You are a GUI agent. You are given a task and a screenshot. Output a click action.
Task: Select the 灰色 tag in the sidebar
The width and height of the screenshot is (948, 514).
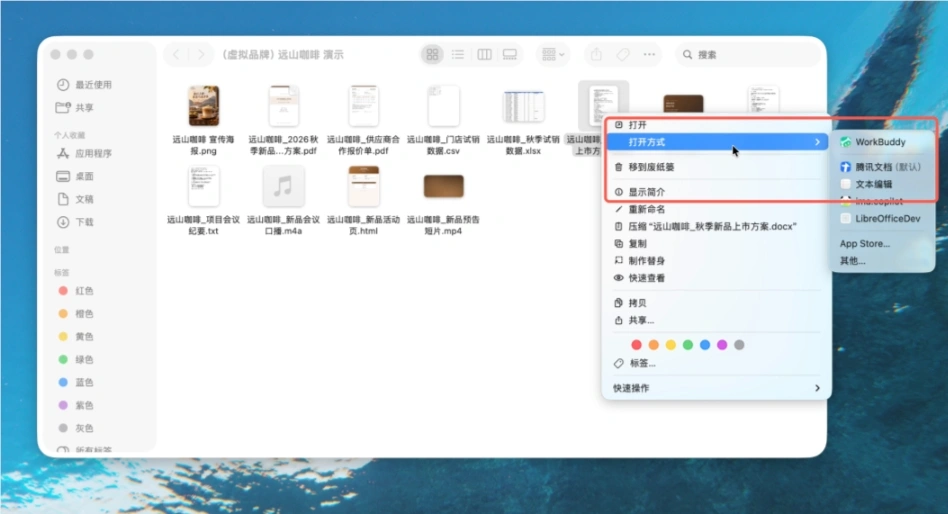coord(76,428)
